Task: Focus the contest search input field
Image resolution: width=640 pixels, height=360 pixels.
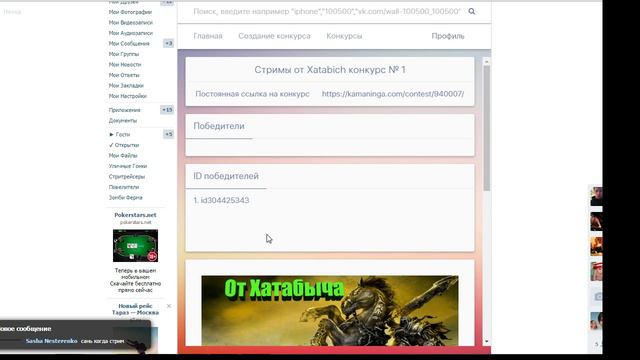Action: (x=327, y=11)
